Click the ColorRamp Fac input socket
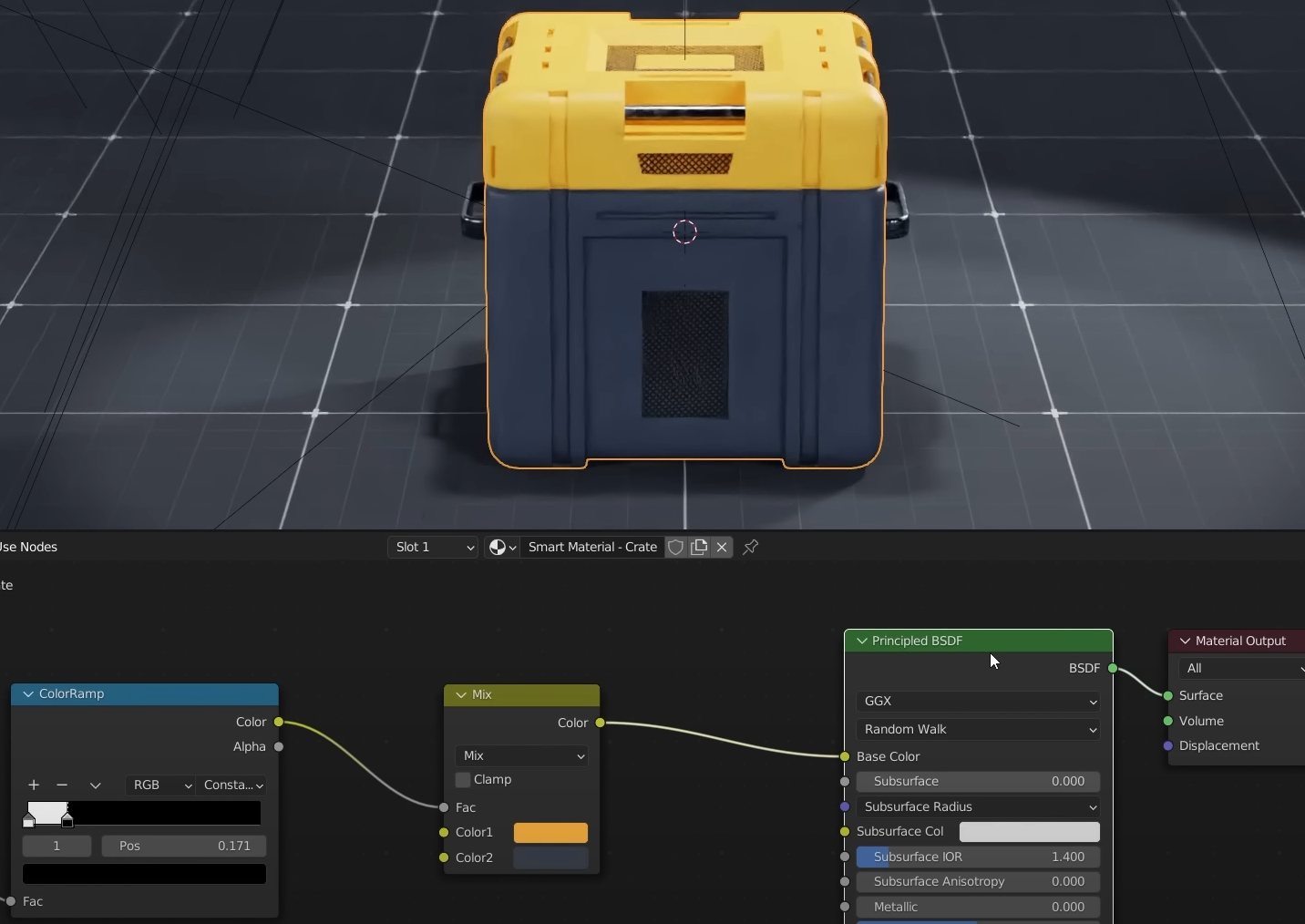 pos(11,901)
